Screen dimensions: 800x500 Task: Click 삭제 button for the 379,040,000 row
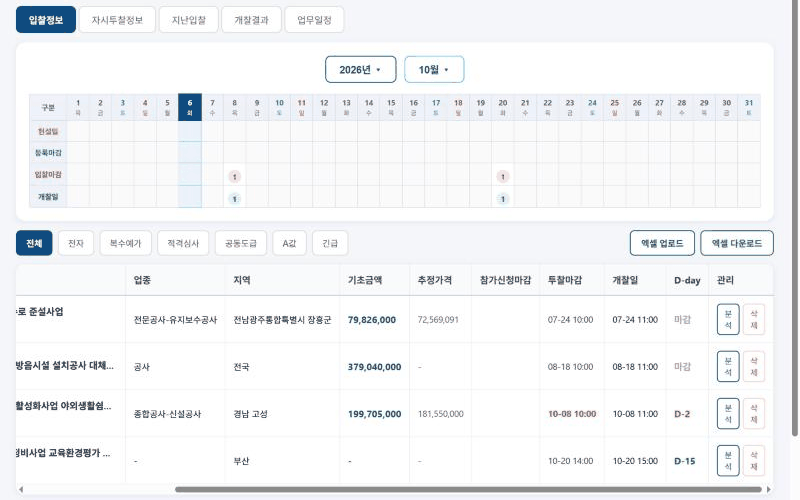754,366
